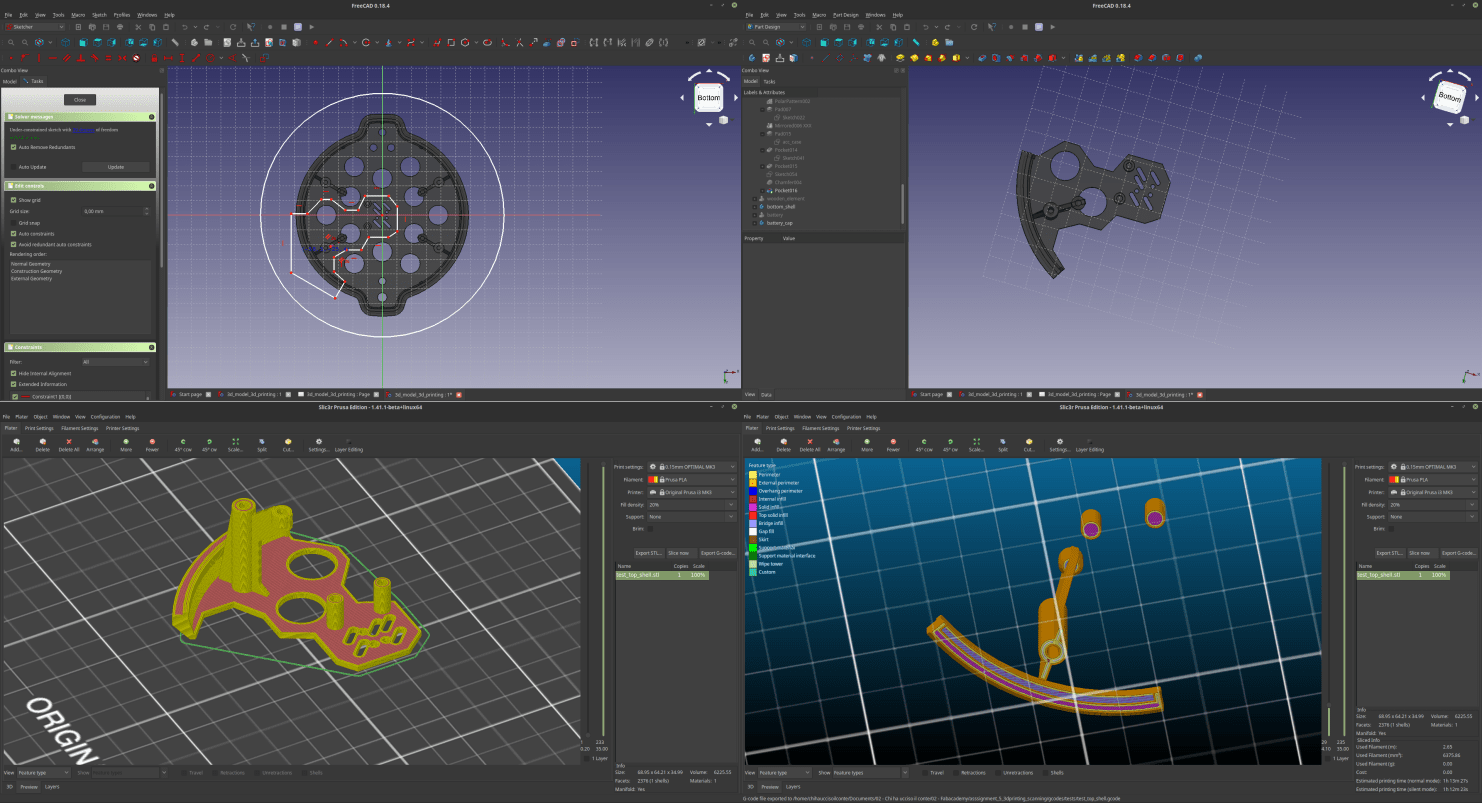Select the line tool in Sketcher window

point(330,43)
